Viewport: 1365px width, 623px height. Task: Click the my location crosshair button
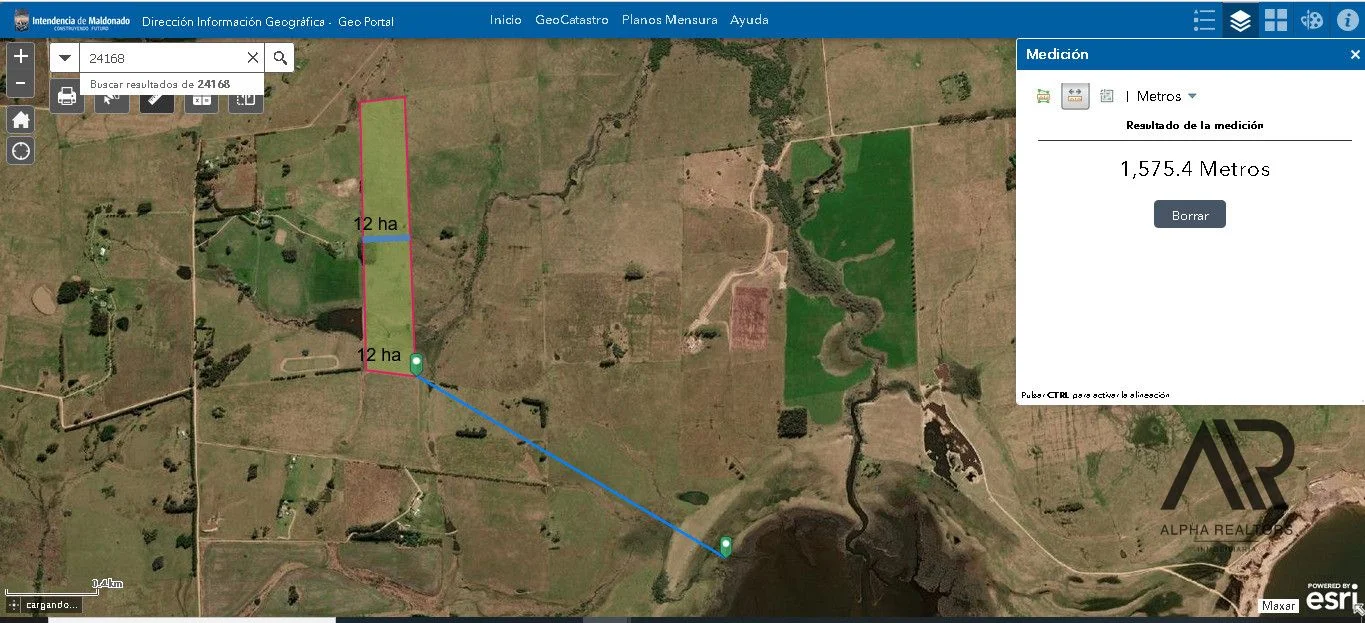(x=20, y=151)
